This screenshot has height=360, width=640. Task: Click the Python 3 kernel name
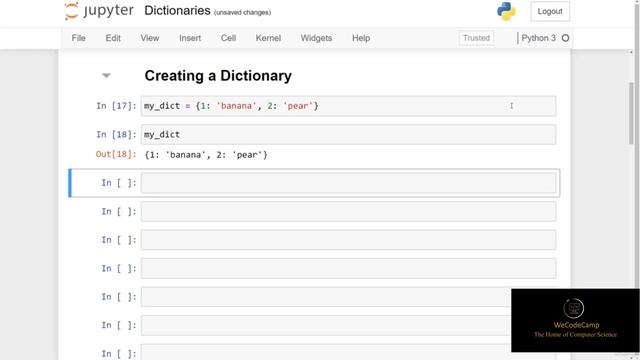coord(538,38)
